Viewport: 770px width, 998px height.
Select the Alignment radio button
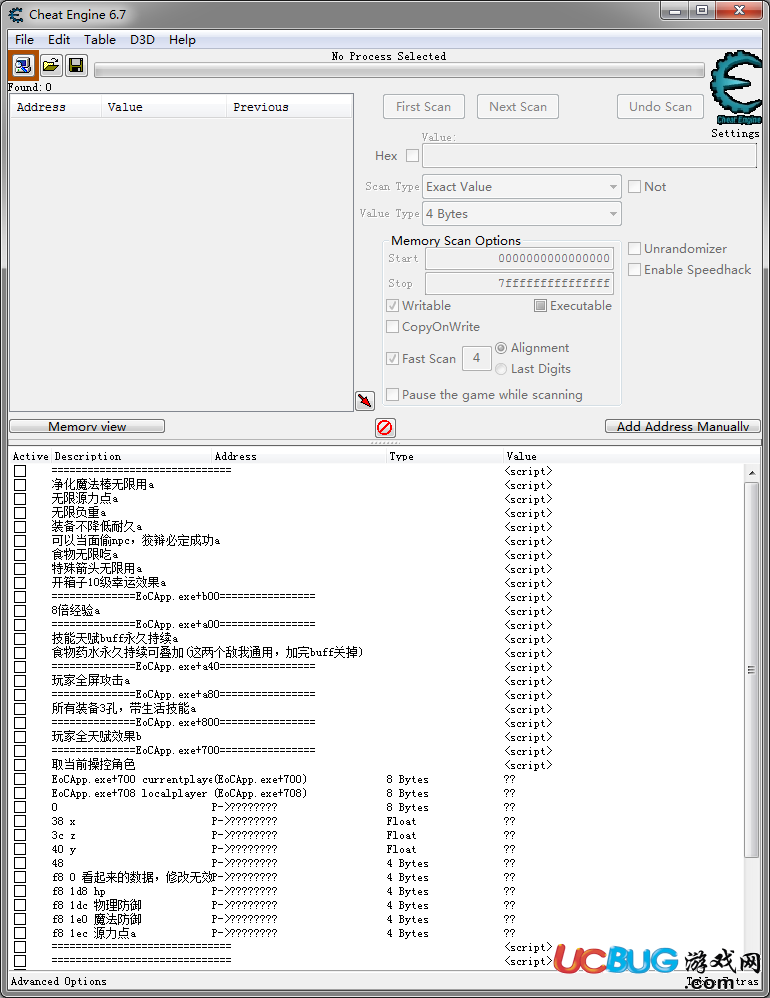click(x=501, y=348)
